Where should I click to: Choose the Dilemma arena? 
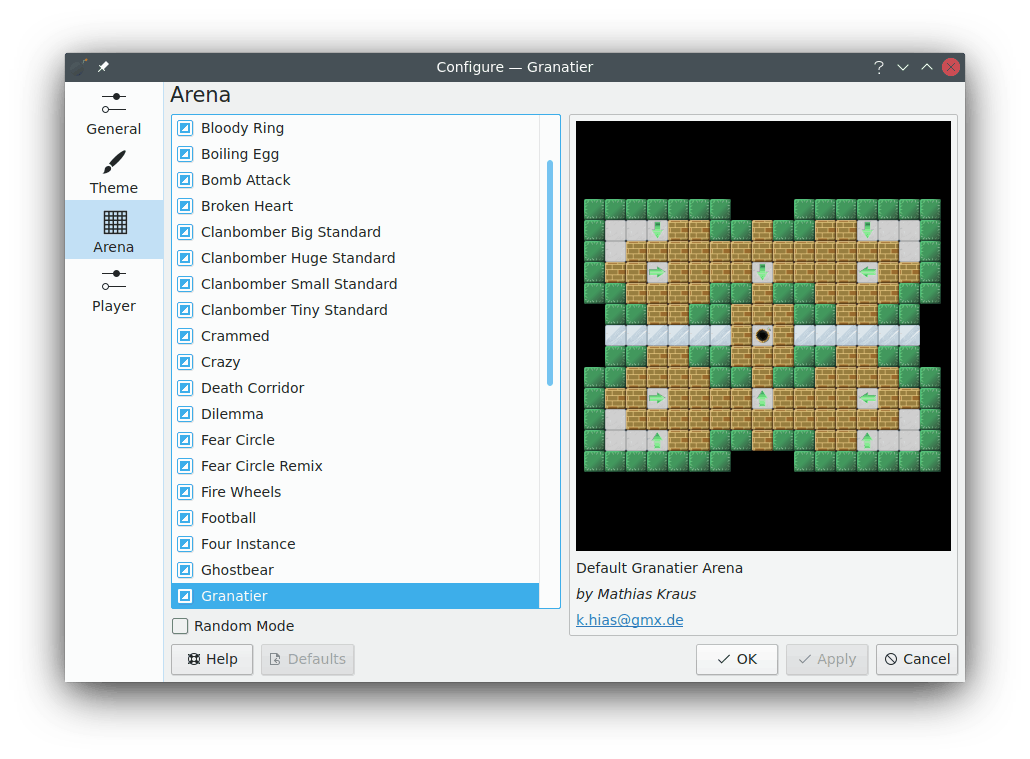355,414
